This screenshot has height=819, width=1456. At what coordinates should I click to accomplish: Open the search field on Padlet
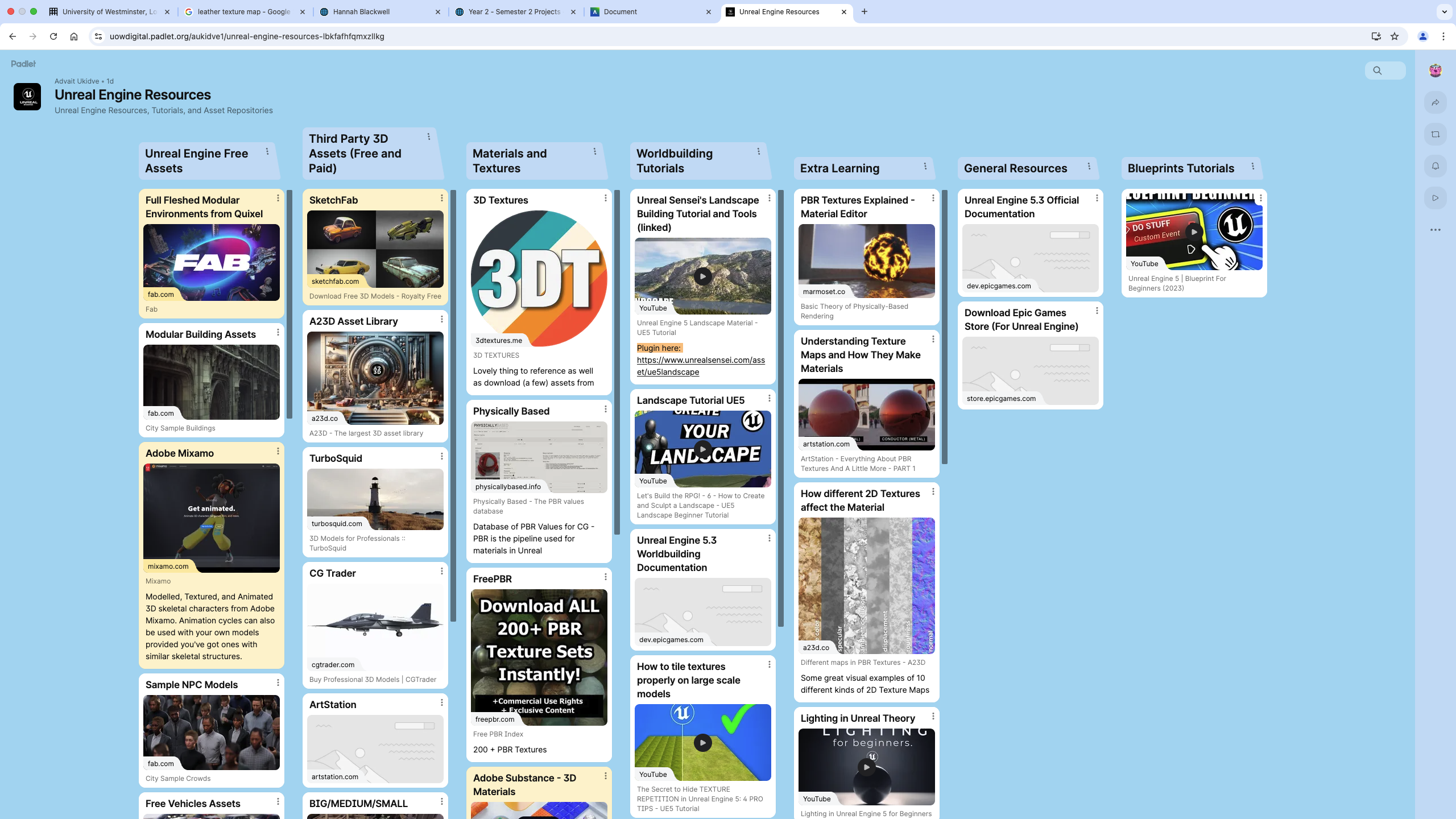click(1385, 71)
